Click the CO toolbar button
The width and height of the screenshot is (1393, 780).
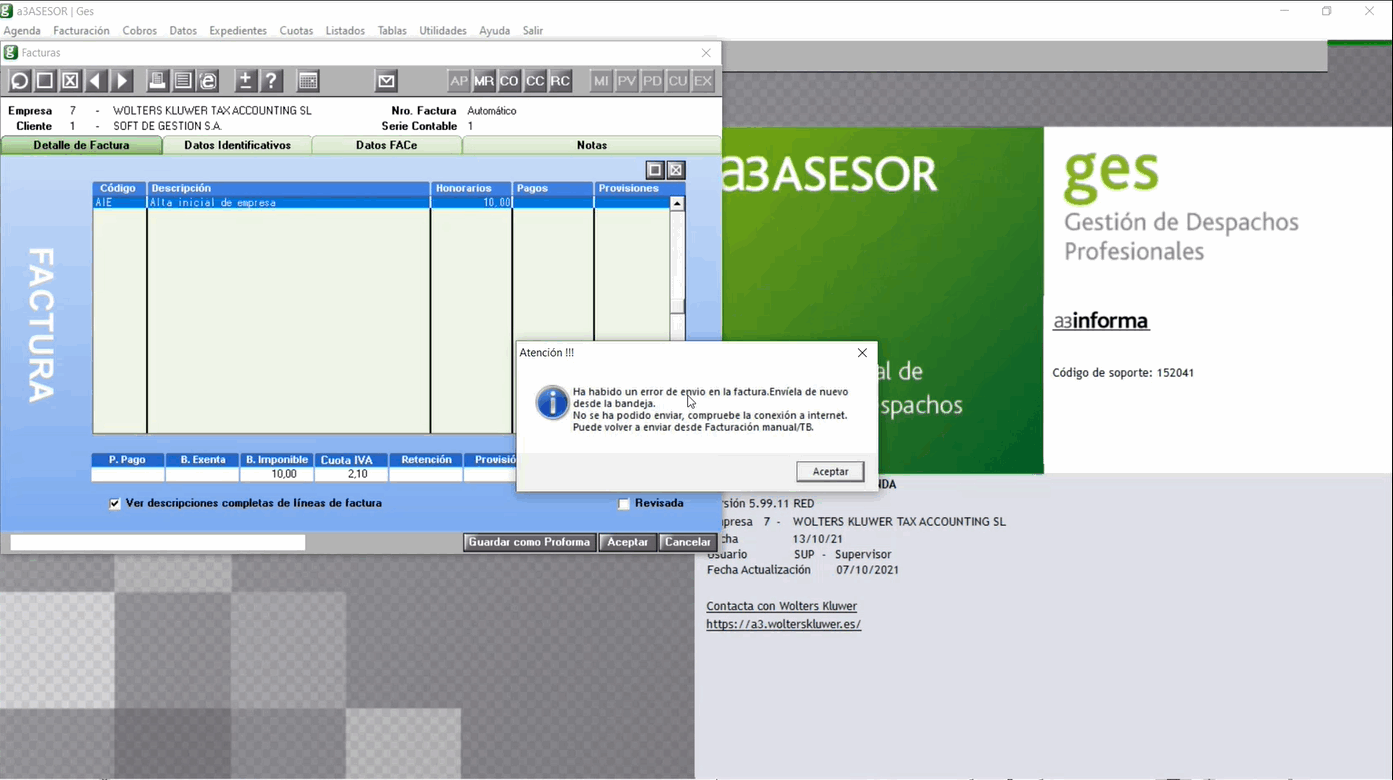pos(509,81)
